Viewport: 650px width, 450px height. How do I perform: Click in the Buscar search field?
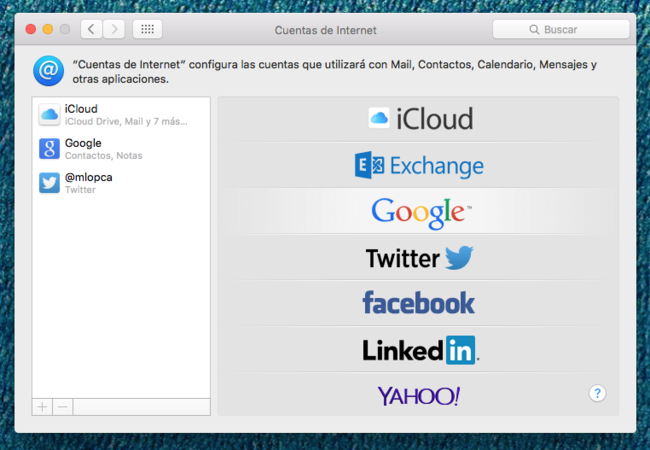coord(561,29)
